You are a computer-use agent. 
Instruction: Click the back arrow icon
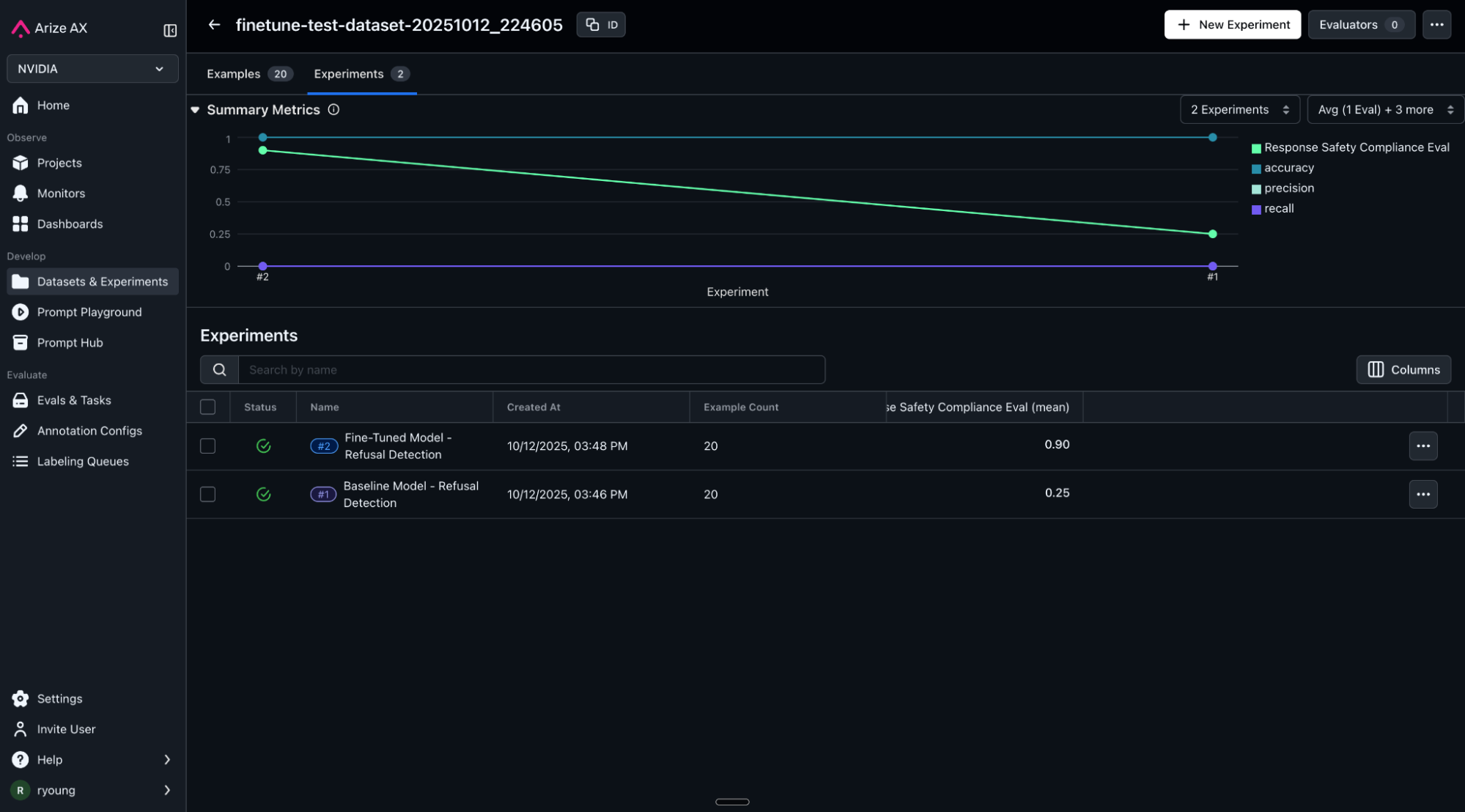click(214, 25)
